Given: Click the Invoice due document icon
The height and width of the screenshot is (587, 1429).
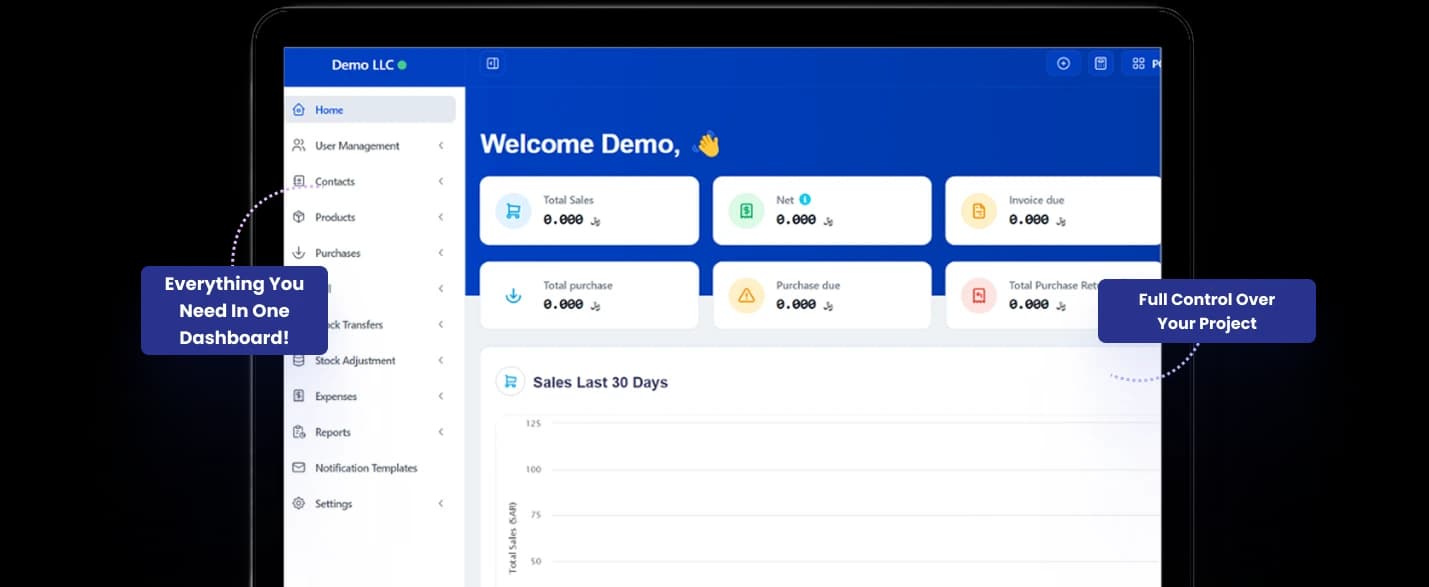Looking at the screenshot, I should click(978, 211).
